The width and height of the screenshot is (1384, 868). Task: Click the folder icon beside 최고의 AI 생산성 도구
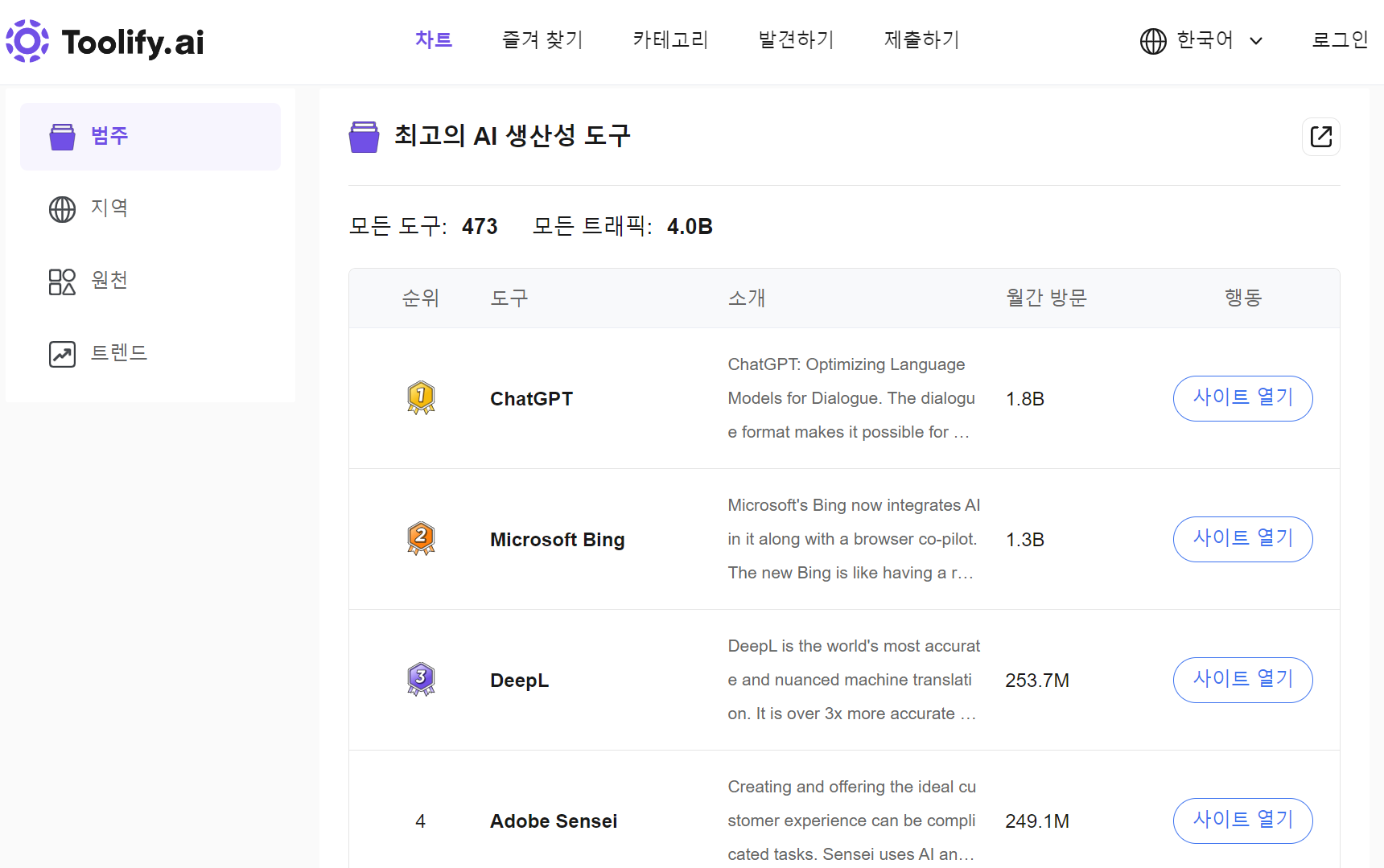364,137
